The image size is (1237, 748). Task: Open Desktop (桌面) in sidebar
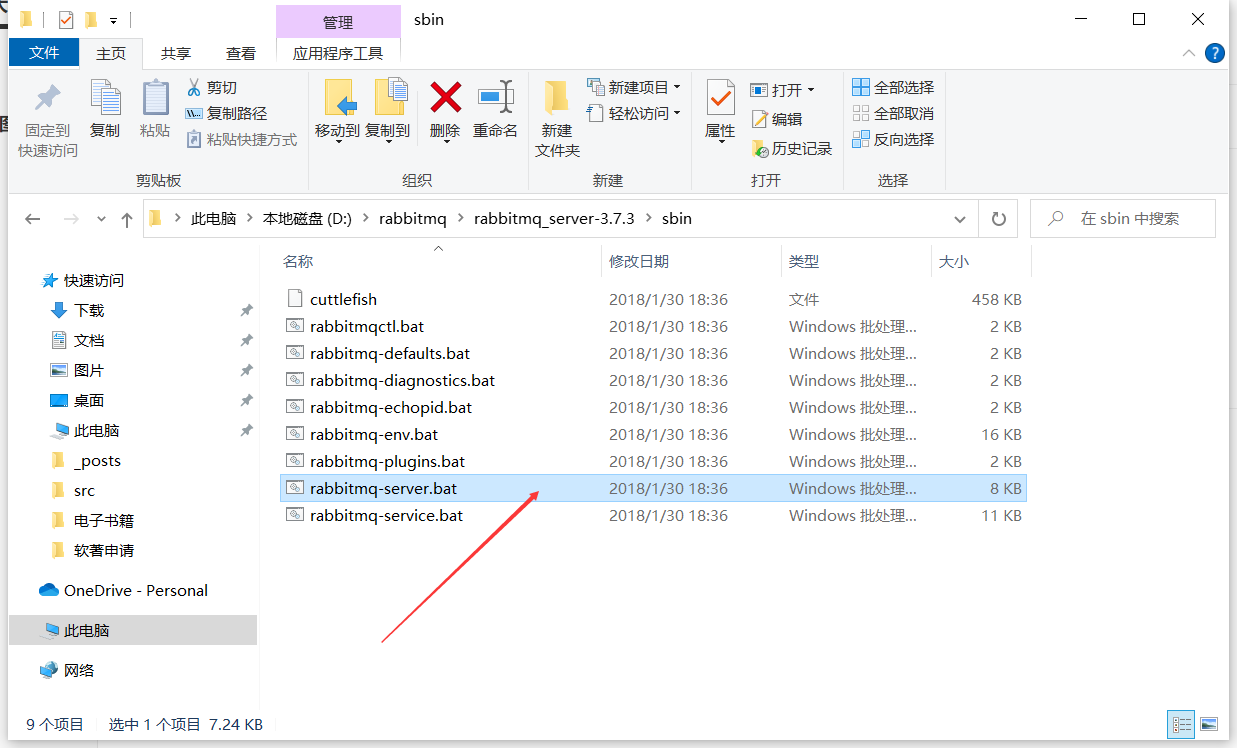[89, 401]
